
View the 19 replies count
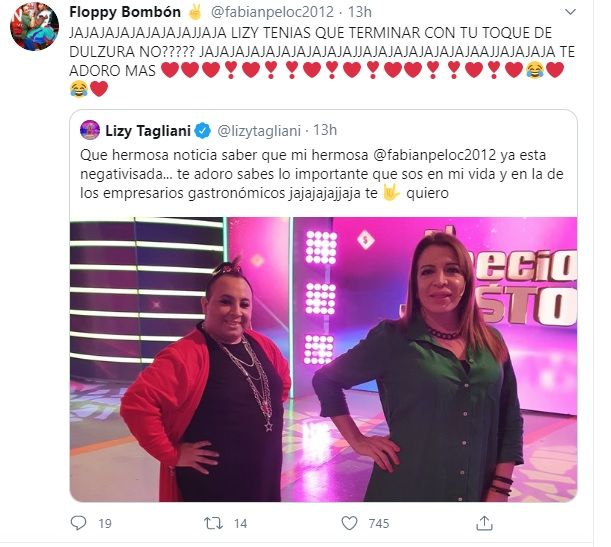[105, 523]
